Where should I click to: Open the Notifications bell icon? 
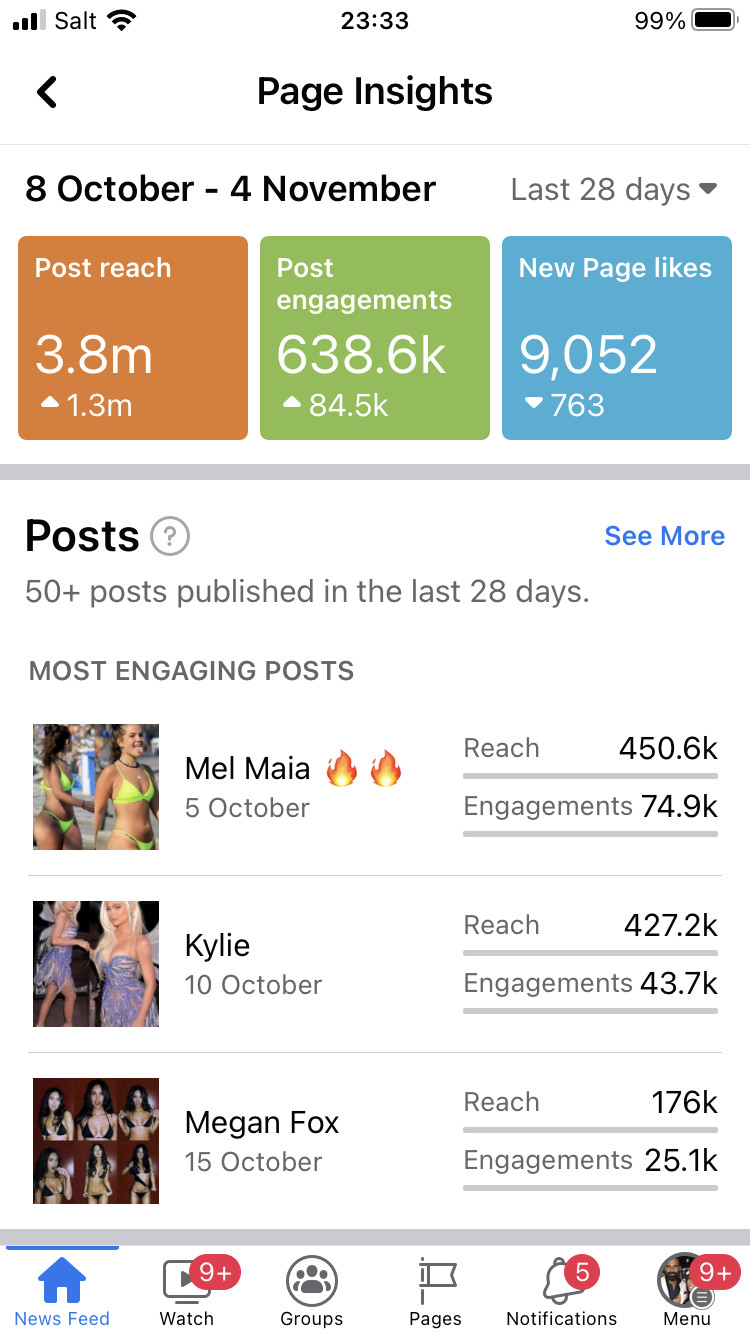coord(561,1280)
